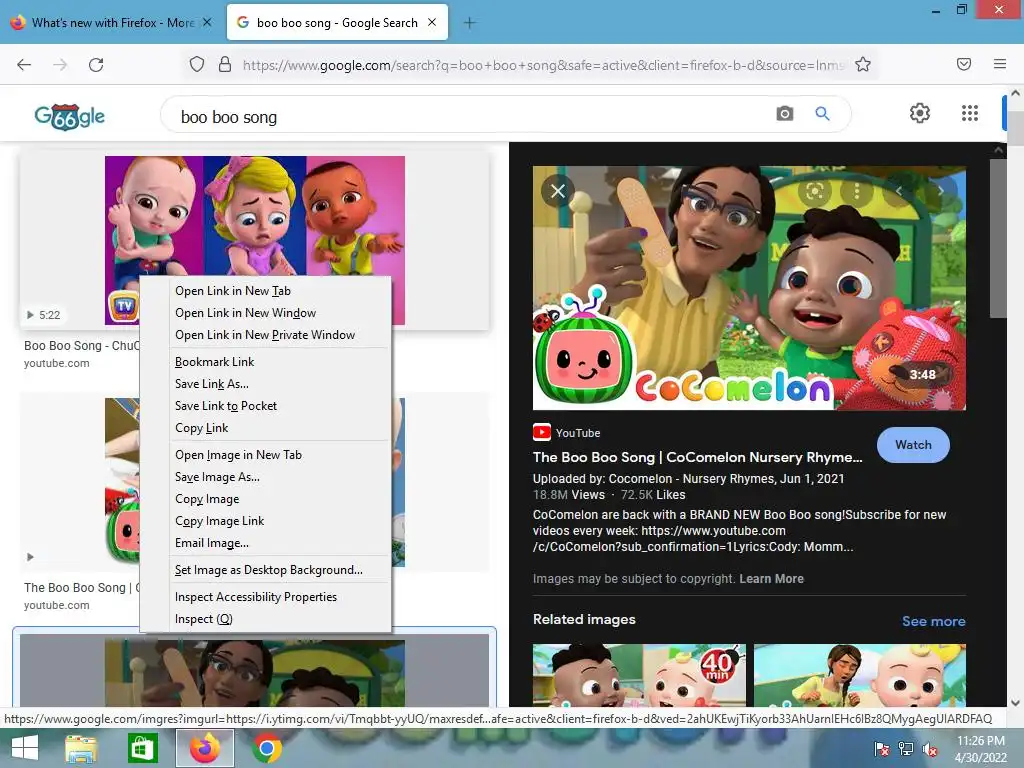Viewport: 1024px width, 768px height.
Task: Click Firefox icon in the taskbar
Action: click(x=205, y=748)
